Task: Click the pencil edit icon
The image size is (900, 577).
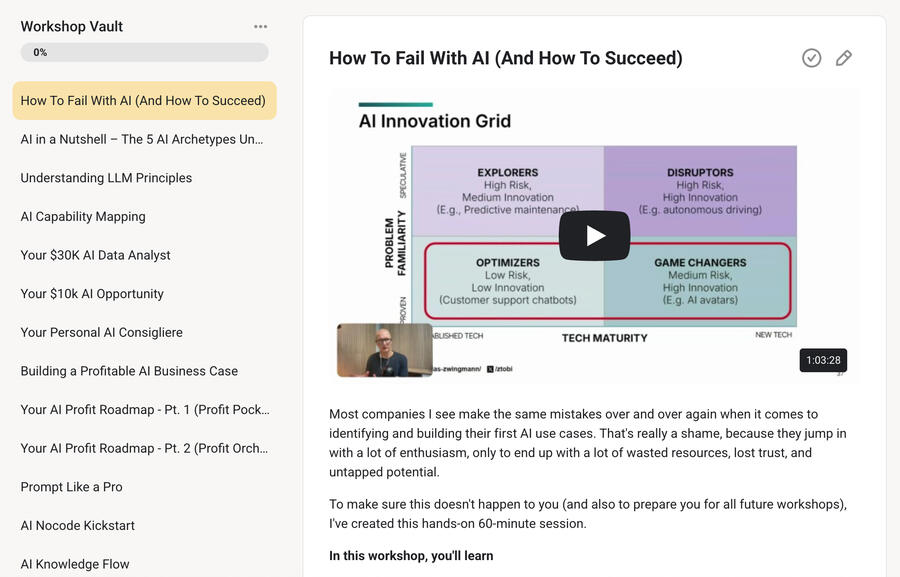Action: [844, 58]
